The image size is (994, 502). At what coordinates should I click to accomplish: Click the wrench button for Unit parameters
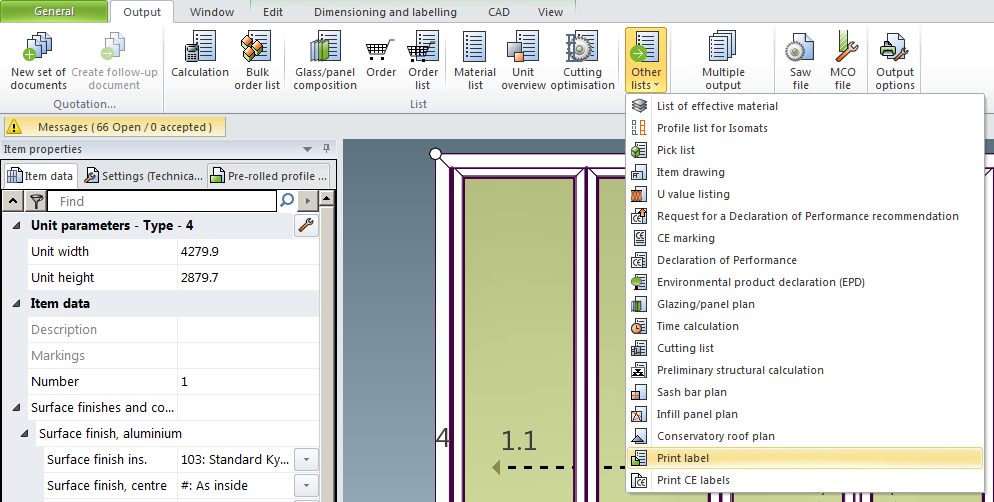(307, 226)
